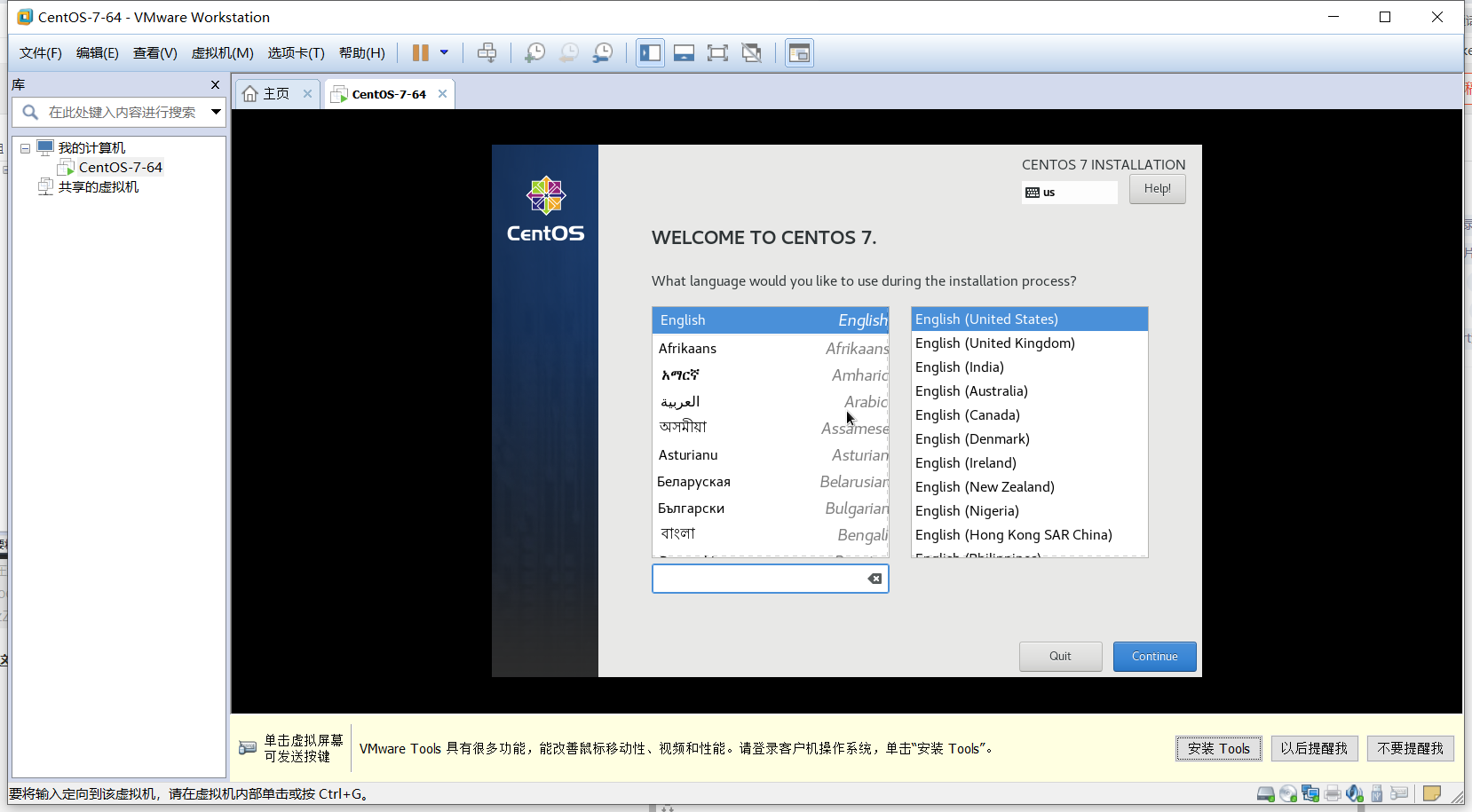Open the 帮助(H) menu
This screenshot has height=812, width=1472.
click(x=362, y=53)
